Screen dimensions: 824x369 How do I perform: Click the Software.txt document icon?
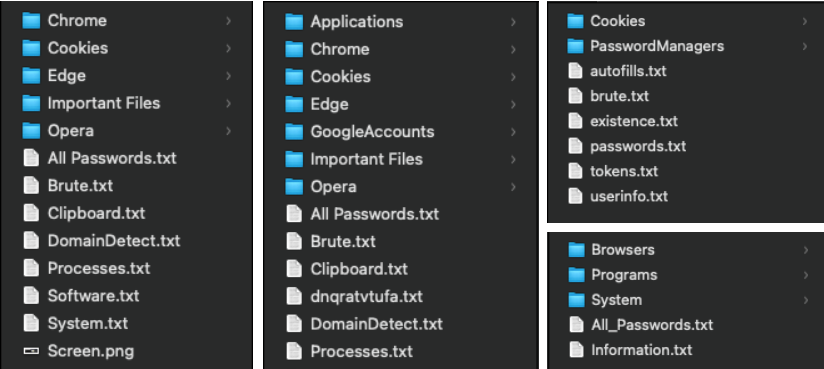[x=31, y=295]
